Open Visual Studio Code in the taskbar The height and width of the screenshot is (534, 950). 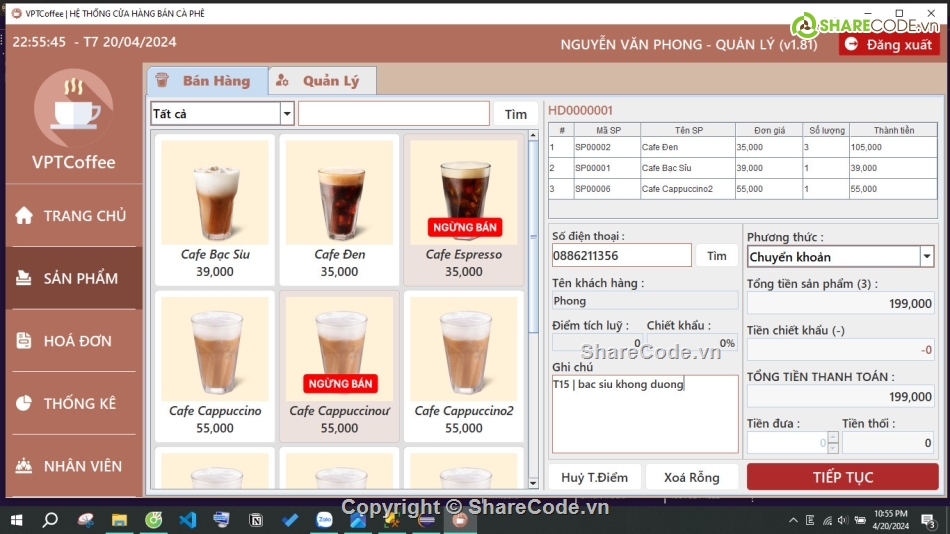[x=188, y=520]
